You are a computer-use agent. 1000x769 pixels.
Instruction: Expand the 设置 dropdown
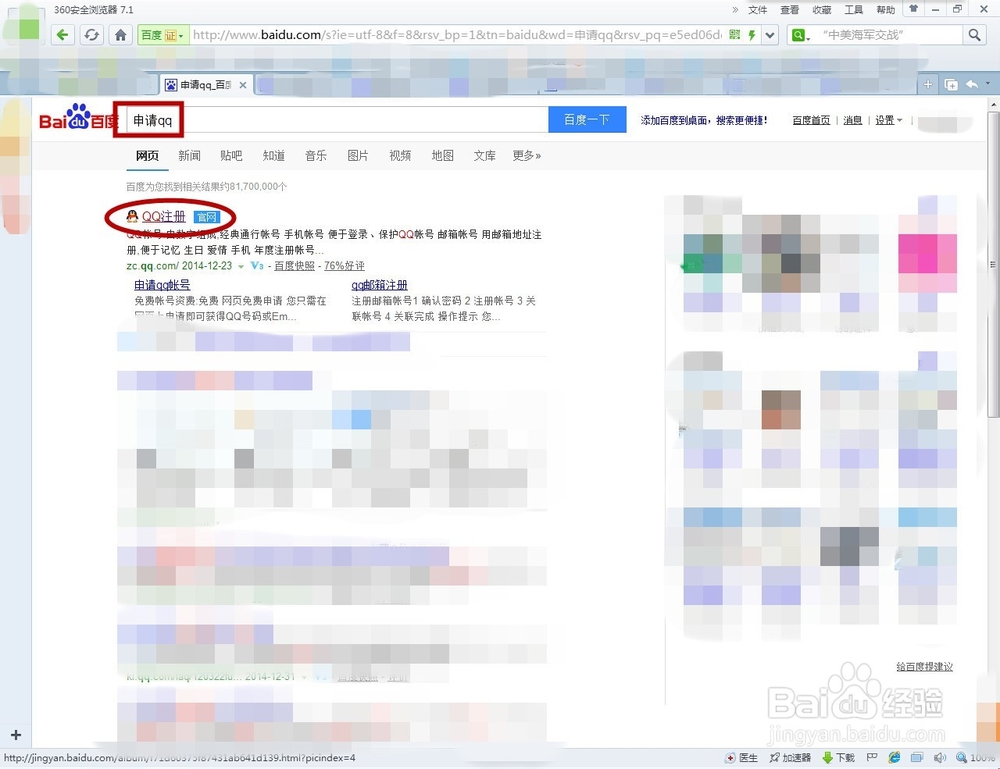point(889,120)
